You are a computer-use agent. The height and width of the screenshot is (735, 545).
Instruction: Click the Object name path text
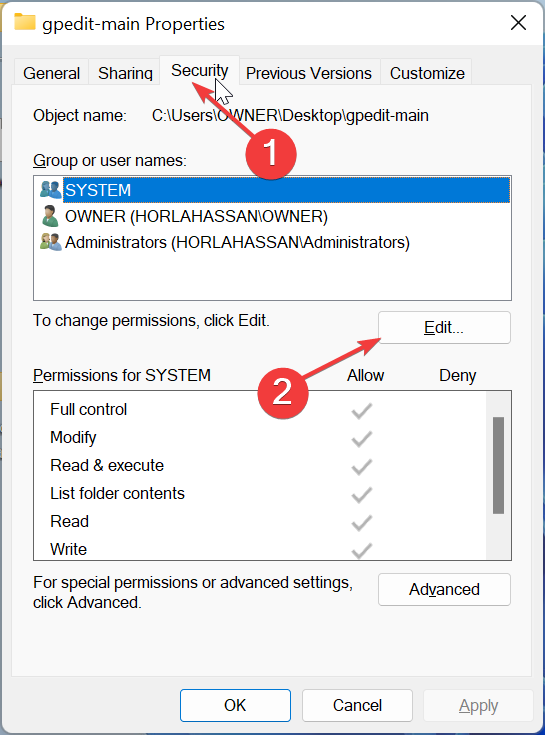[x=290, y=116]
